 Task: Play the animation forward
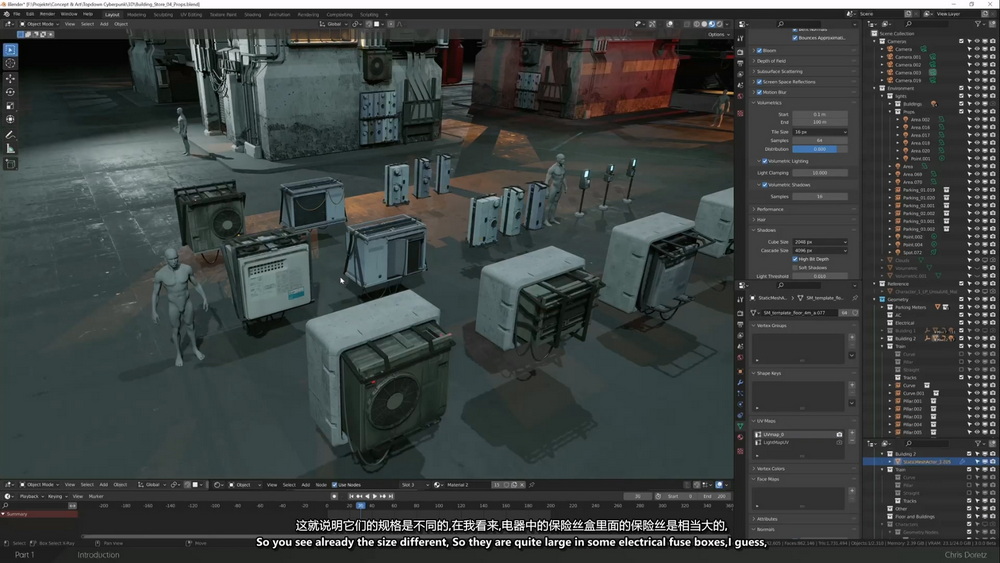[375, 496]
